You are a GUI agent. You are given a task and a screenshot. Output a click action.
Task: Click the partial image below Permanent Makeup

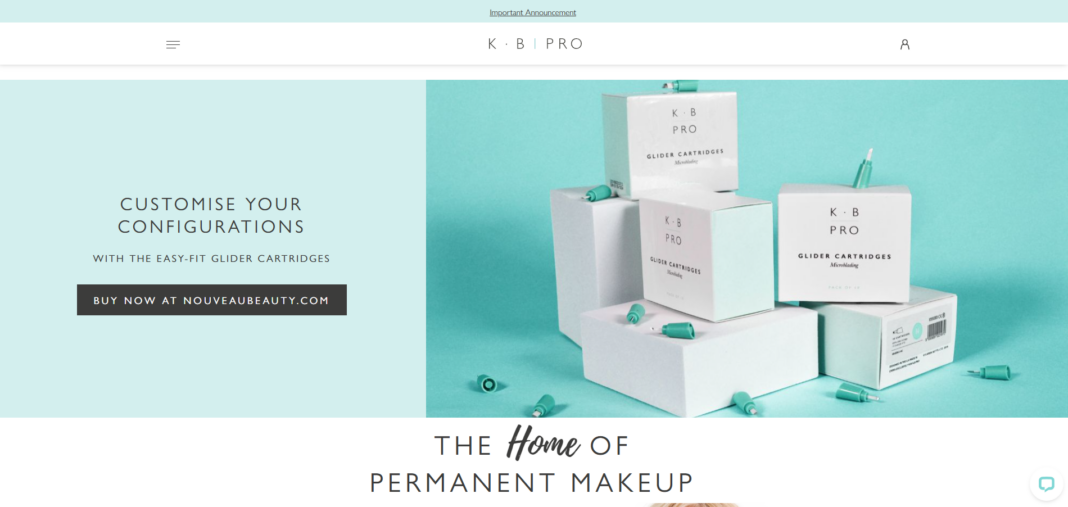[693, 505]
